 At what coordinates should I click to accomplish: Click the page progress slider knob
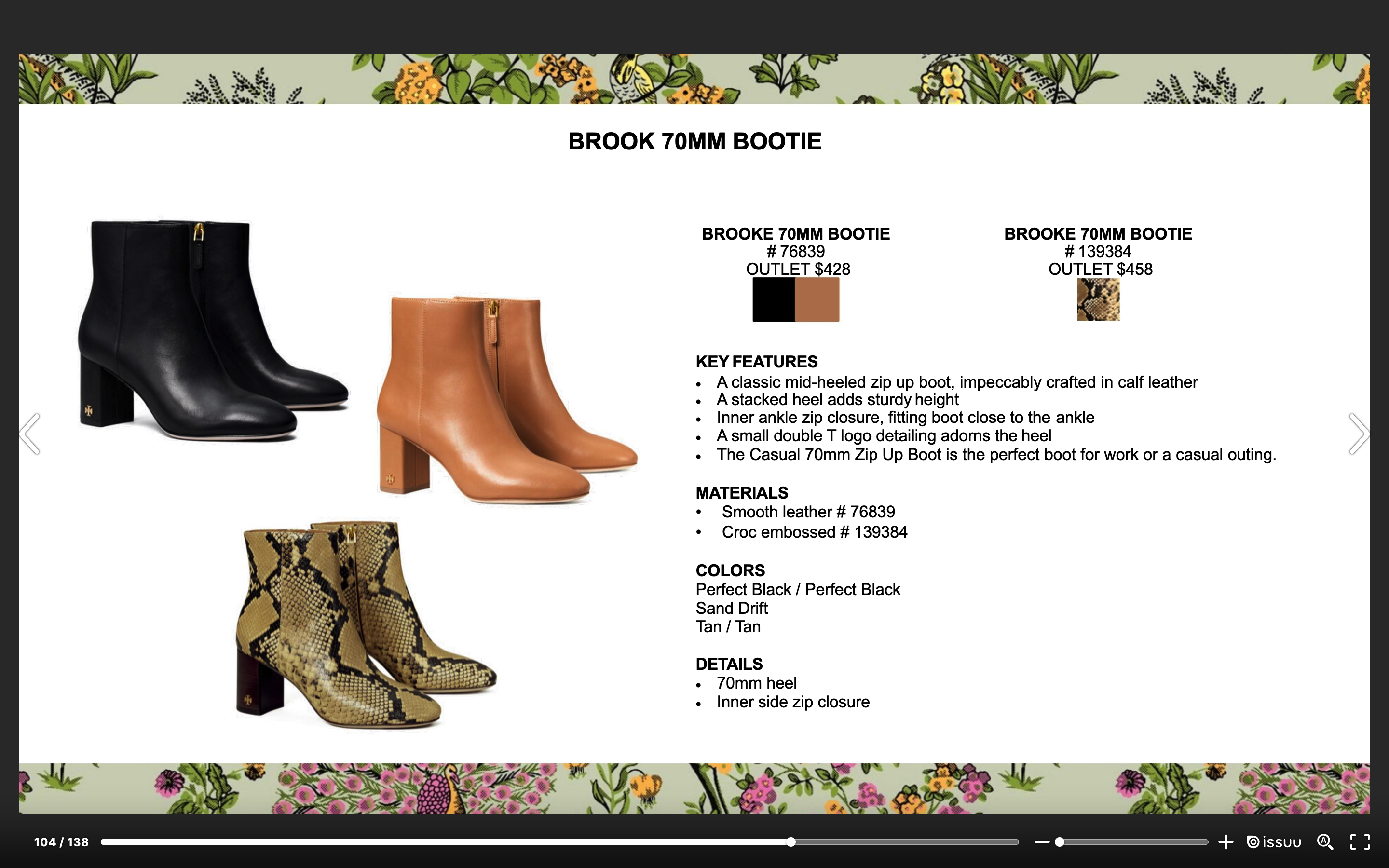point(791,842)
